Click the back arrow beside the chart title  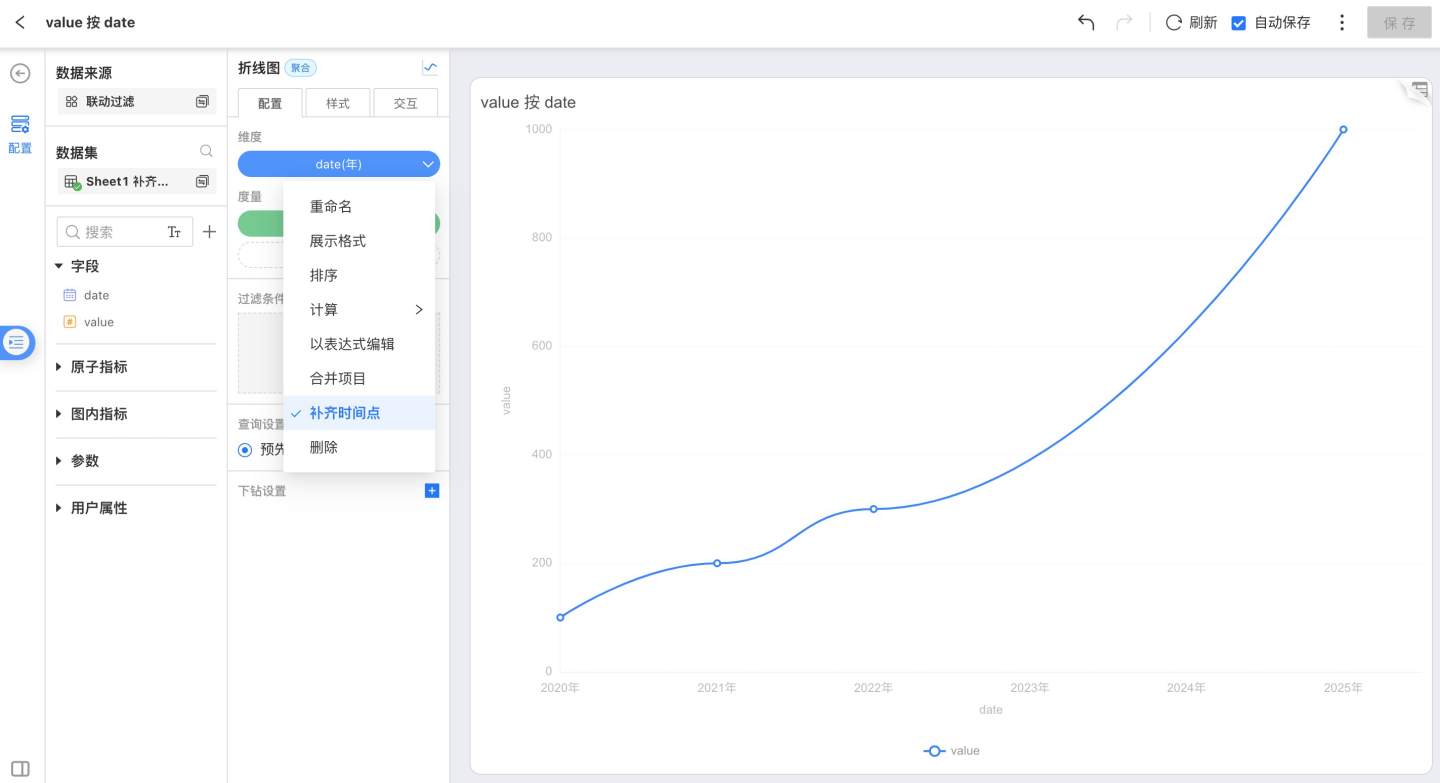[20, 22]
